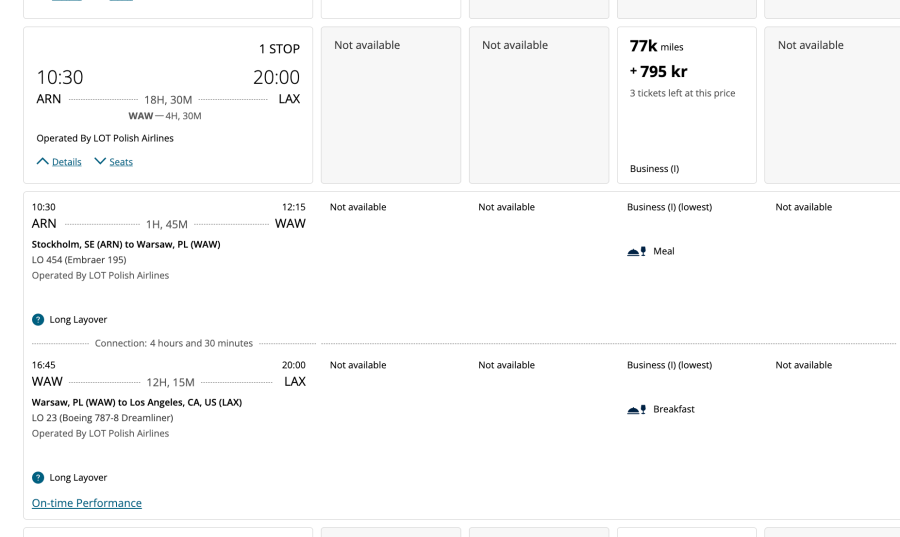
Task: Click the rightmost Not available fare card
Action: coord(811,45)
